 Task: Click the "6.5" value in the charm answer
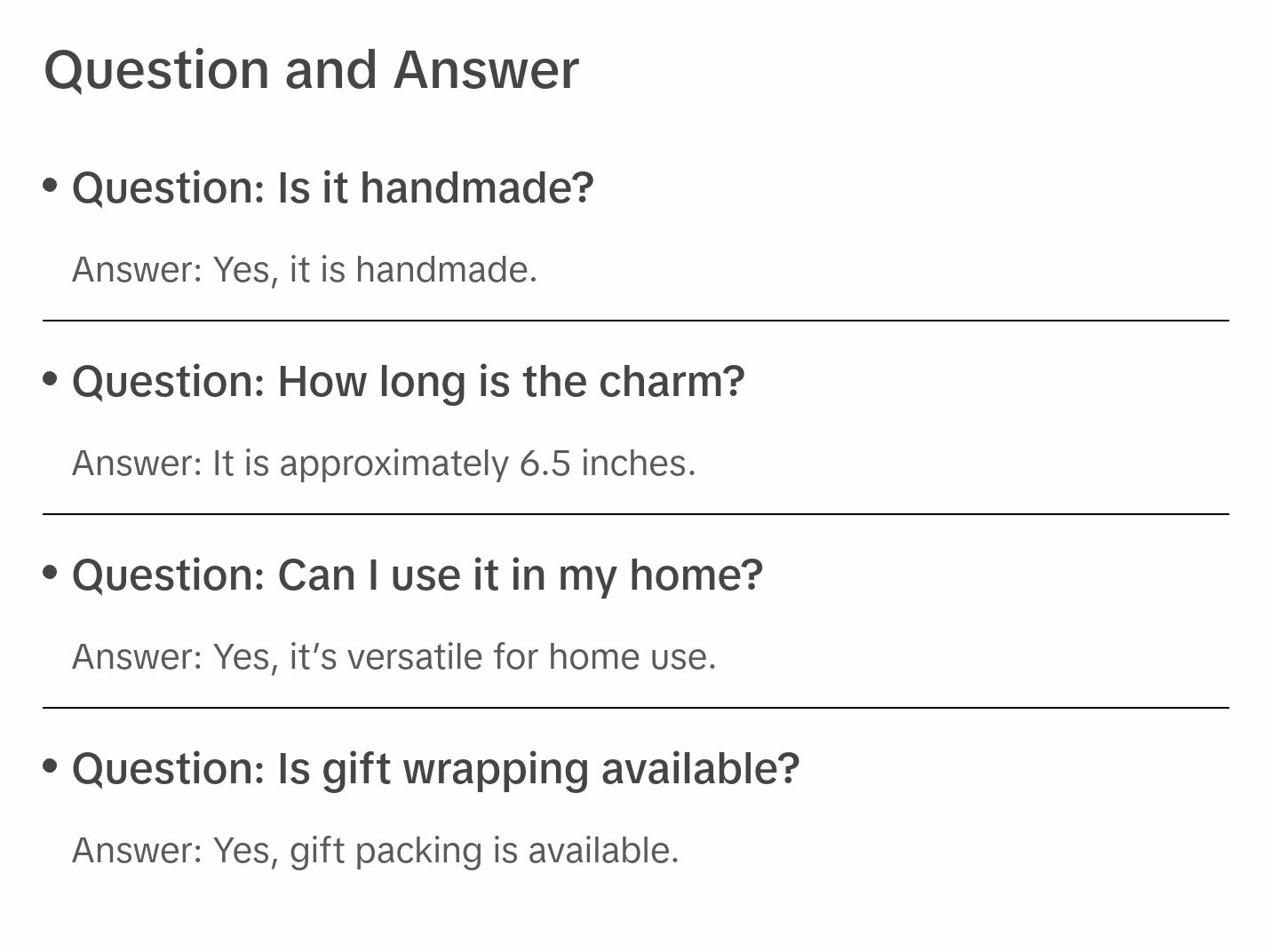coord(545,464)
